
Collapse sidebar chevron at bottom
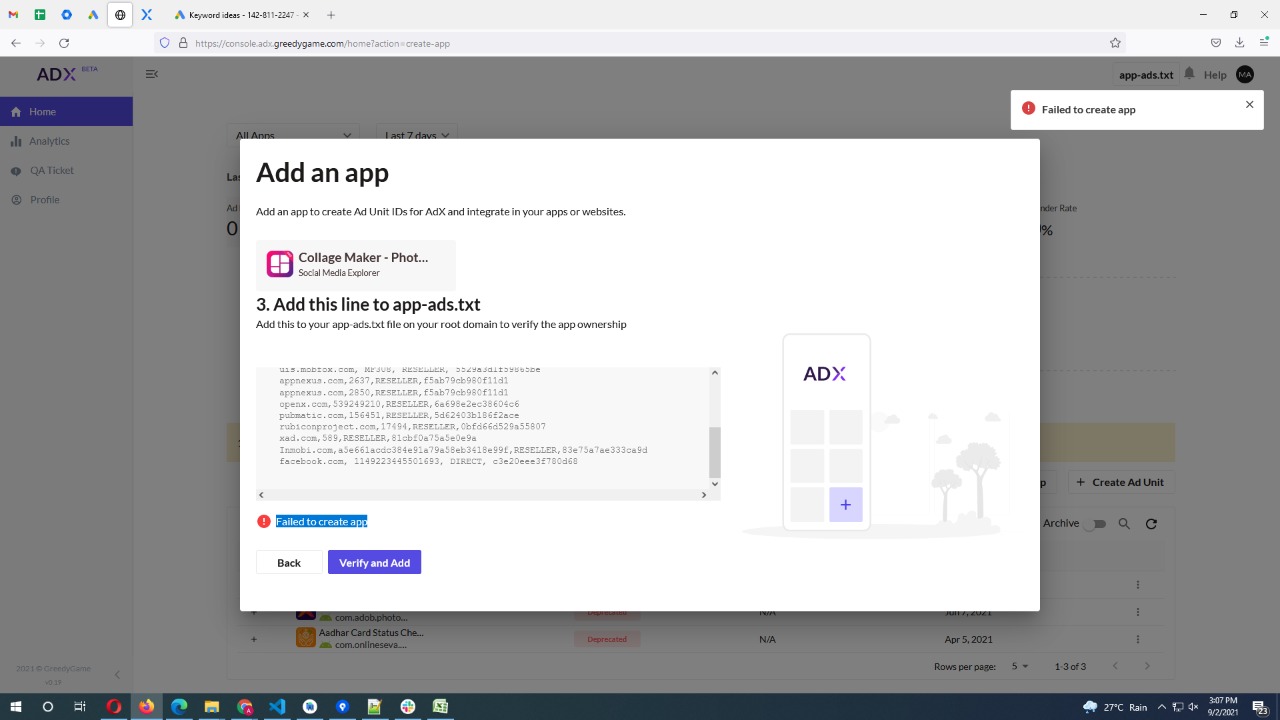pos(117,675)
